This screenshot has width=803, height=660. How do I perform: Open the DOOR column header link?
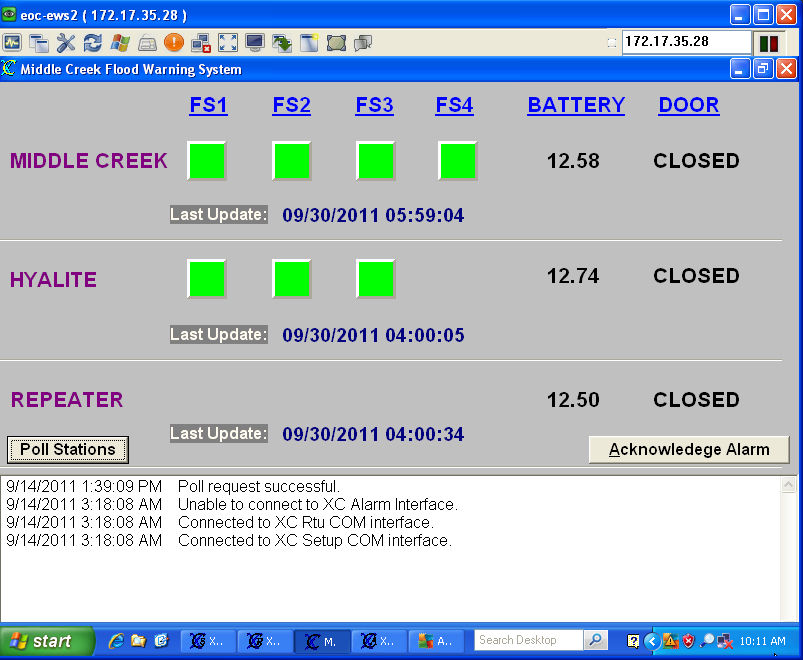pyautogui.click(x=688, y=105)
